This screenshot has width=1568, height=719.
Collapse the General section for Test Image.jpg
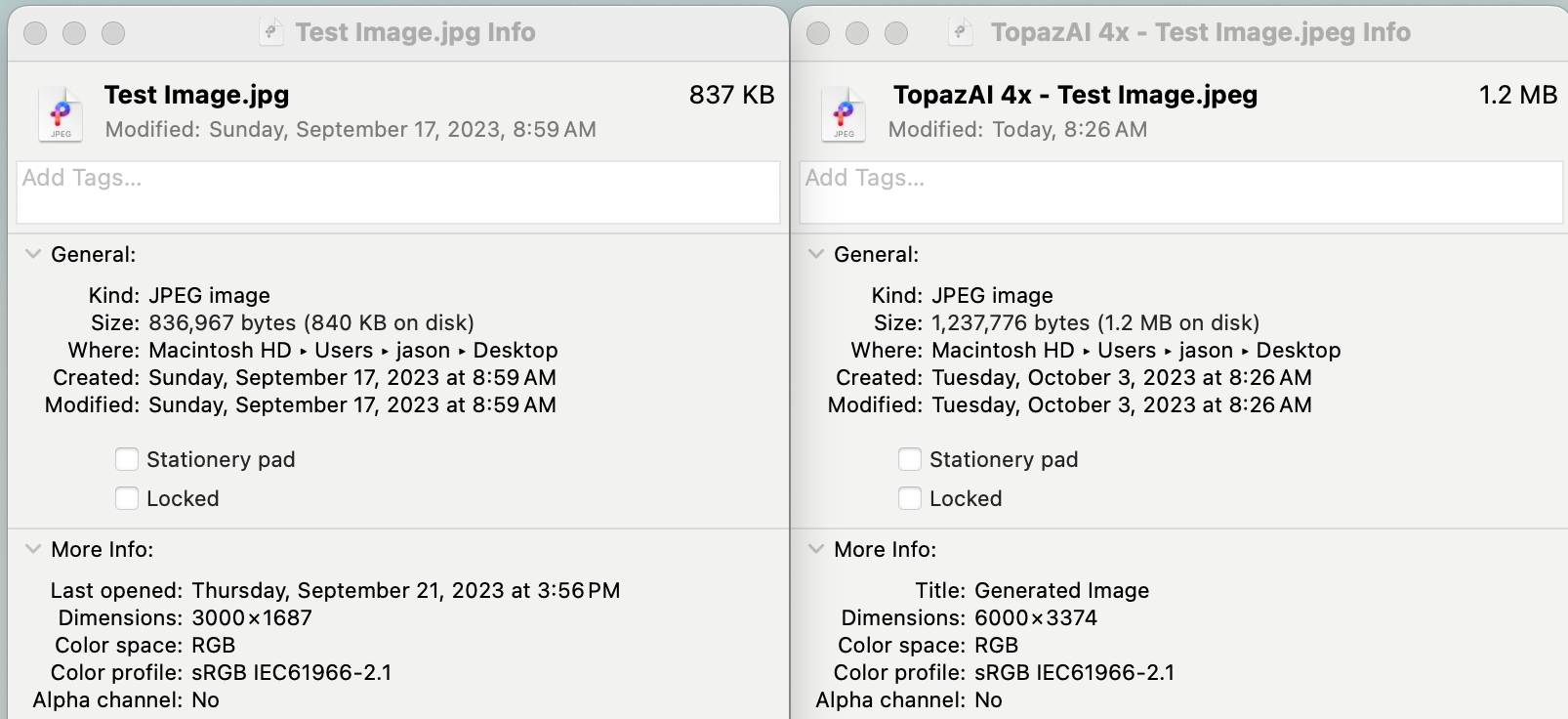click(33, 254)
